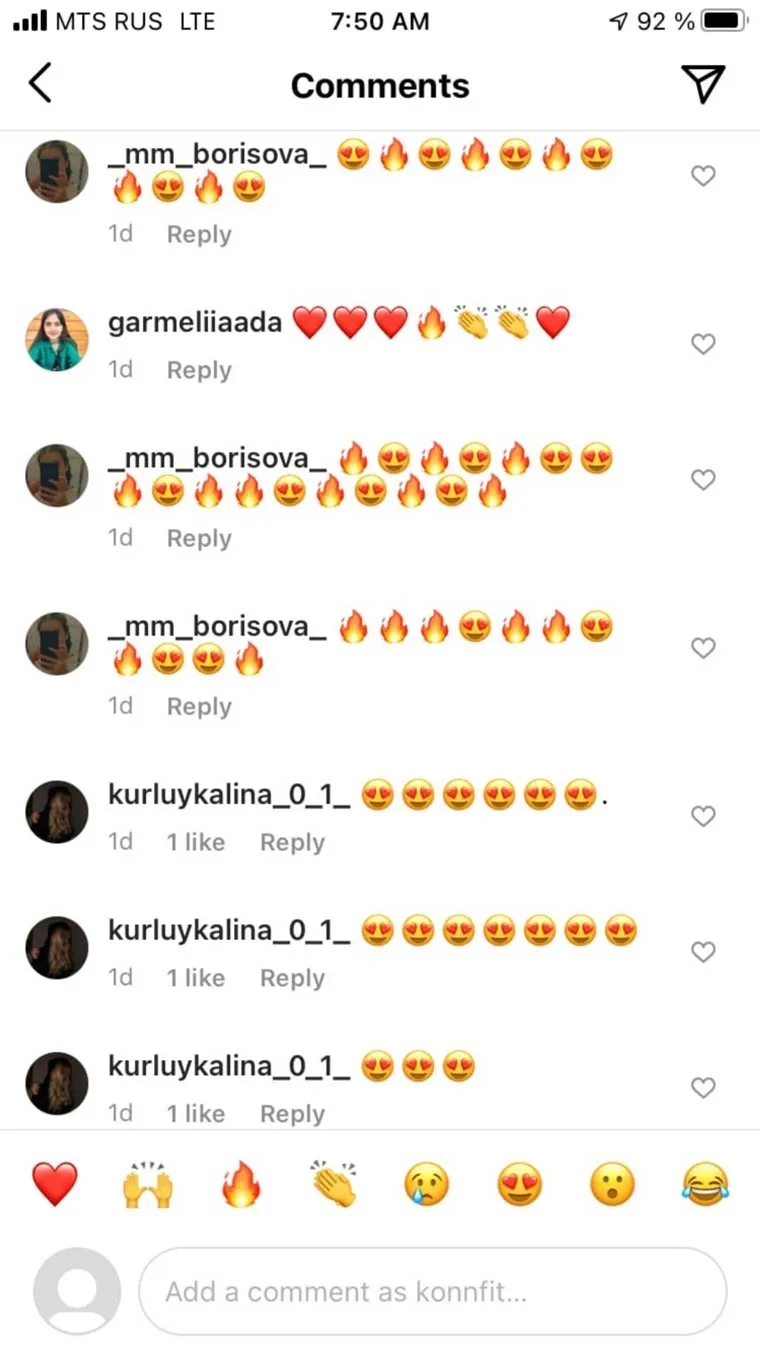This screenshot has height=1352, width=760.
Task: Insert the laughing tears quick emoji
Action: click(x=706, y=1185)
